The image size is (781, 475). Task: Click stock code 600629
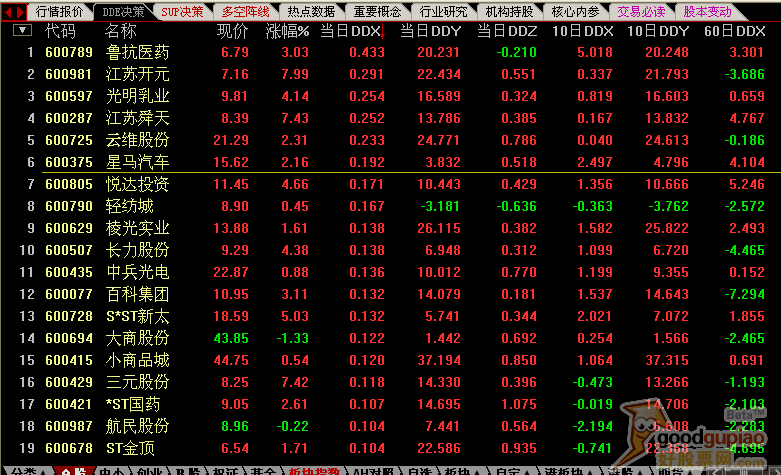69,228
